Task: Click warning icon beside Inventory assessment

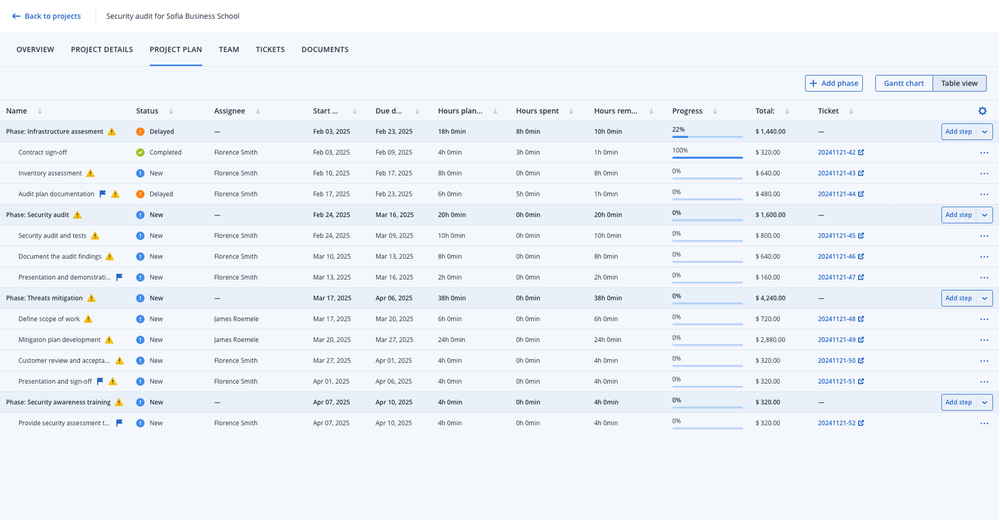Action: (x=90, y=173)
